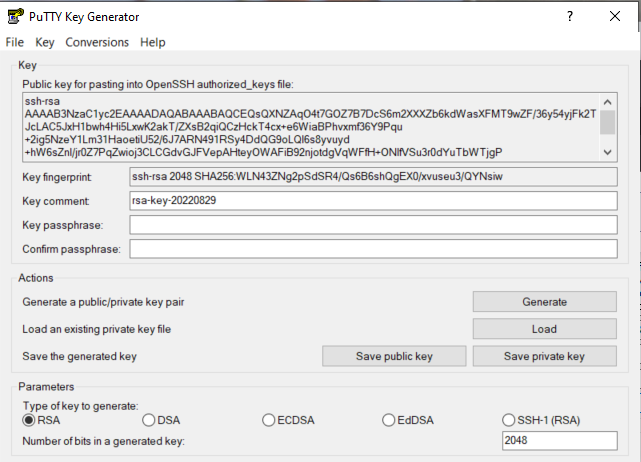Click the Confirm passphrase field
Image resolution: width=641 pixels, height=462 pixels.
click(373, 249)
